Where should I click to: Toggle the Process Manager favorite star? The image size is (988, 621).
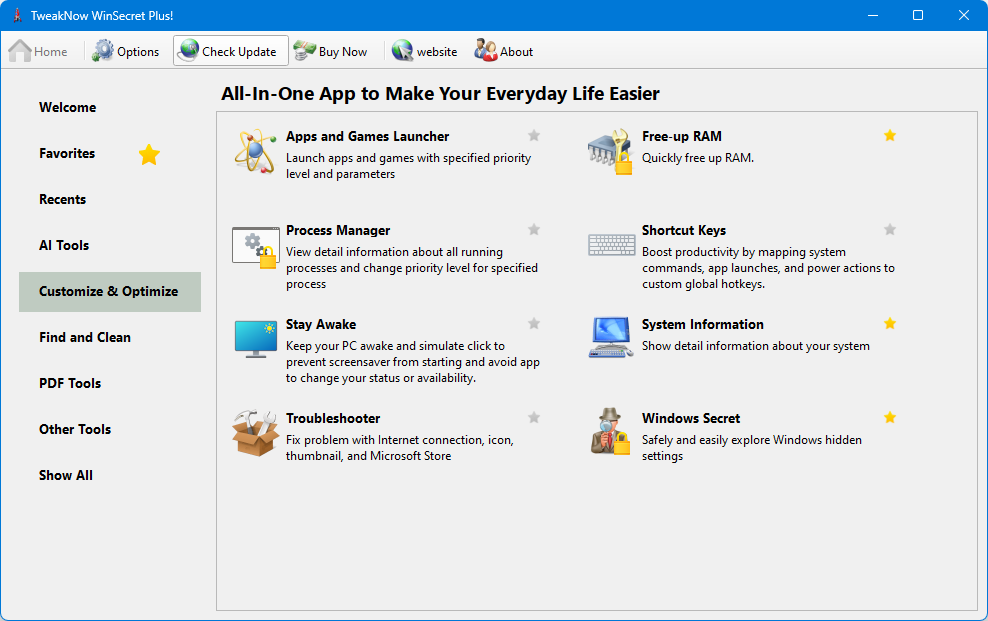pos(534,230)
